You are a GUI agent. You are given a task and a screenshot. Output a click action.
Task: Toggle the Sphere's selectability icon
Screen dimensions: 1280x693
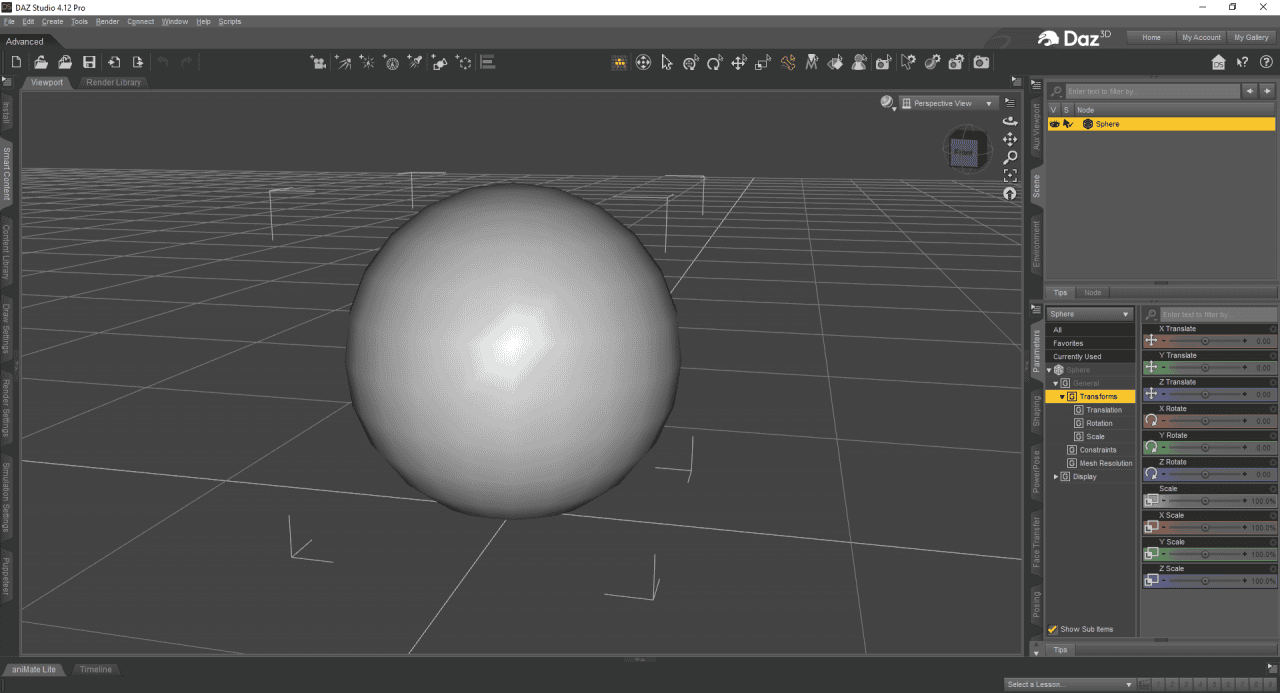(x=1068, y=124)
